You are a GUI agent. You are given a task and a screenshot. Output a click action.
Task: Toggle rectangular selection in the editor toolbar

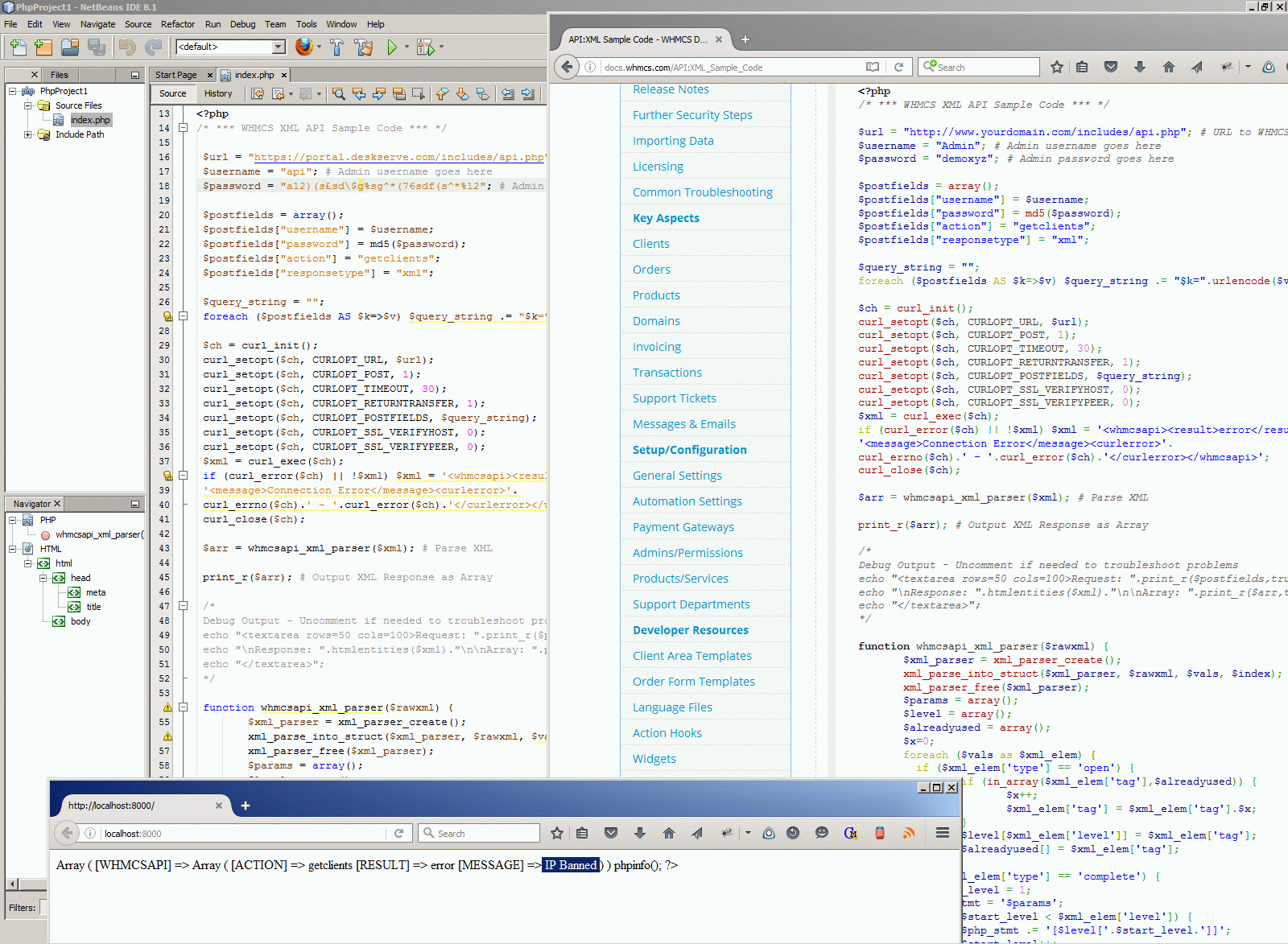(x=419, y=94)
